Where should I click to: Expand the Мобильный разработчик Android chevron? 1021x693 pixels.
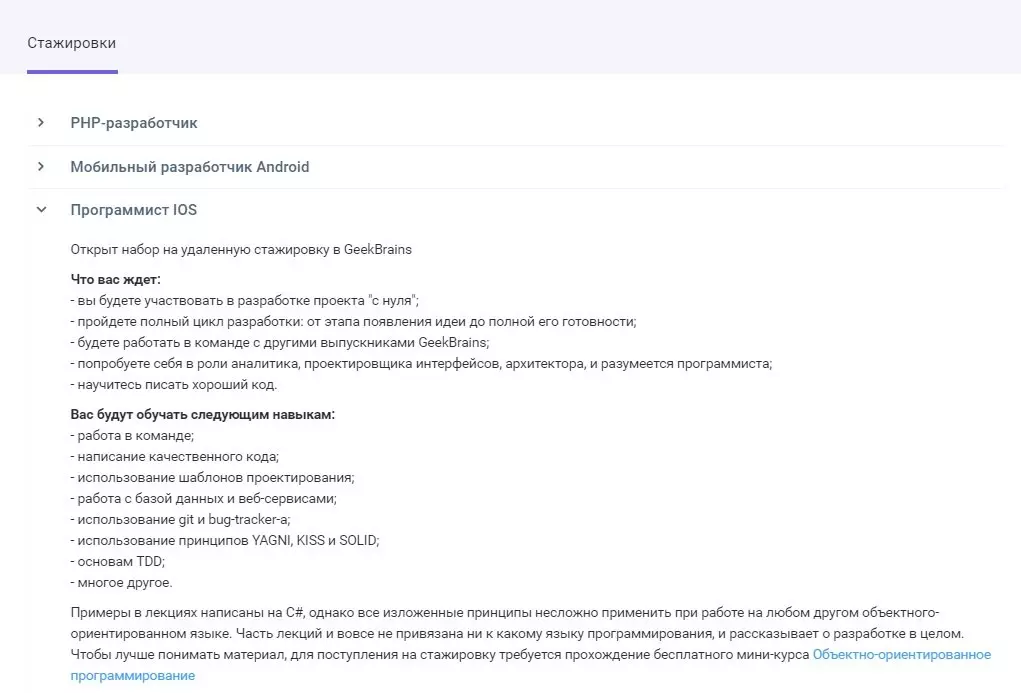(x=41, y=167)
